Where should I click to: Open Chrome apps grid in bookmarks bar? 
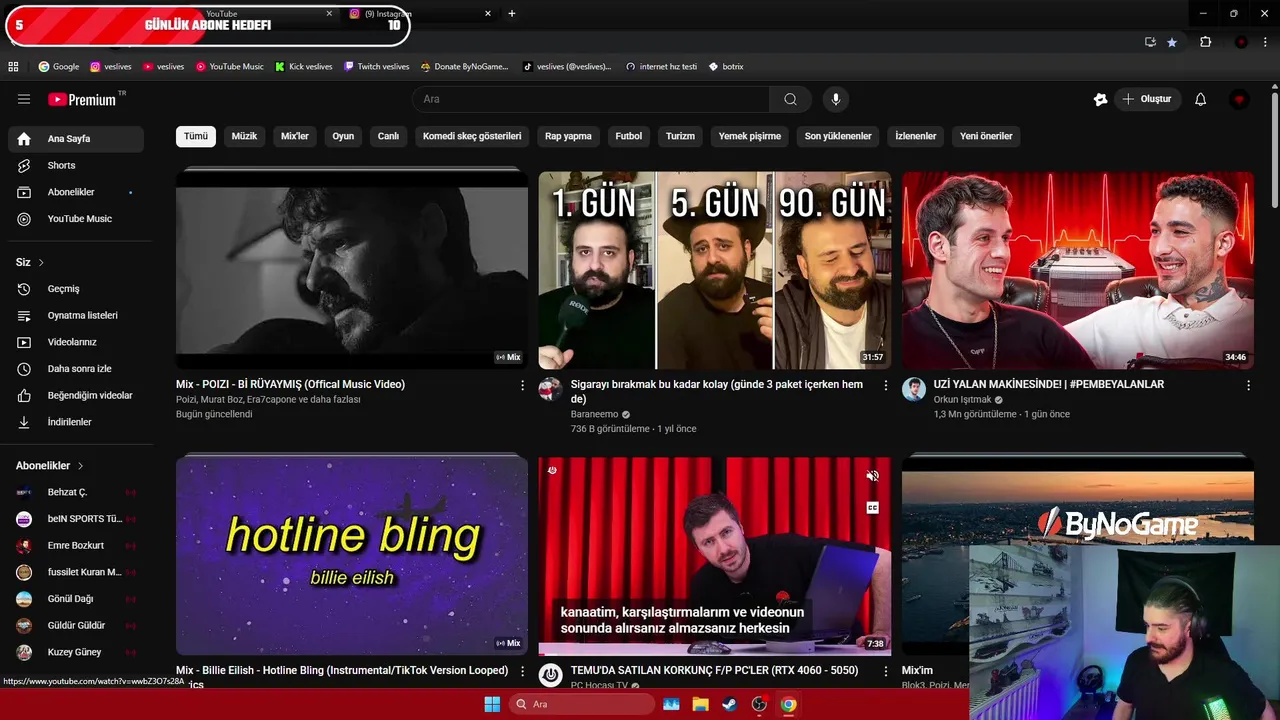click(x=13, y=67)
